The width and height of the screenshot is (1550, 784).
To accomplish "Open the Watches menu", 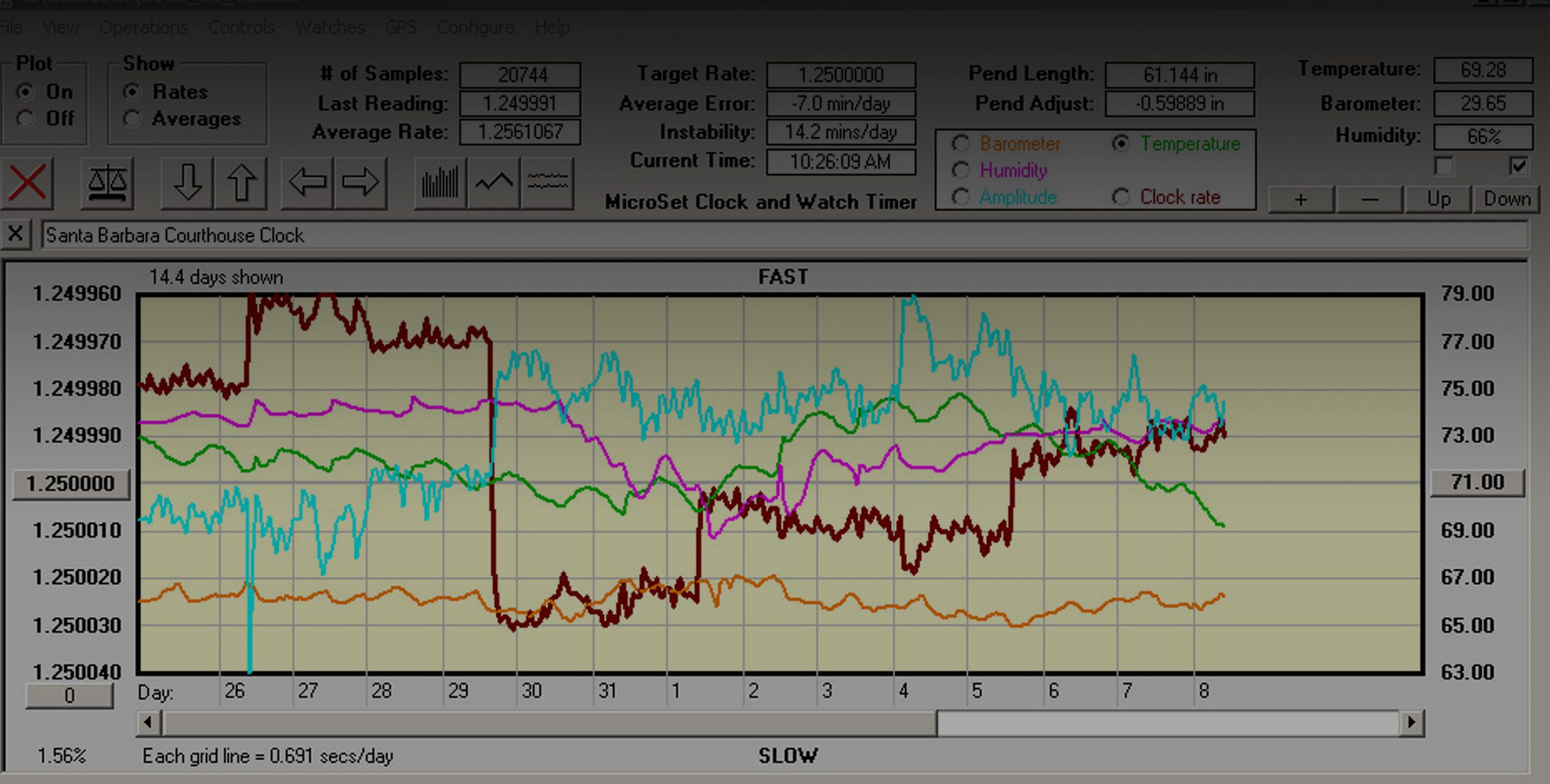I will (330, 27).
